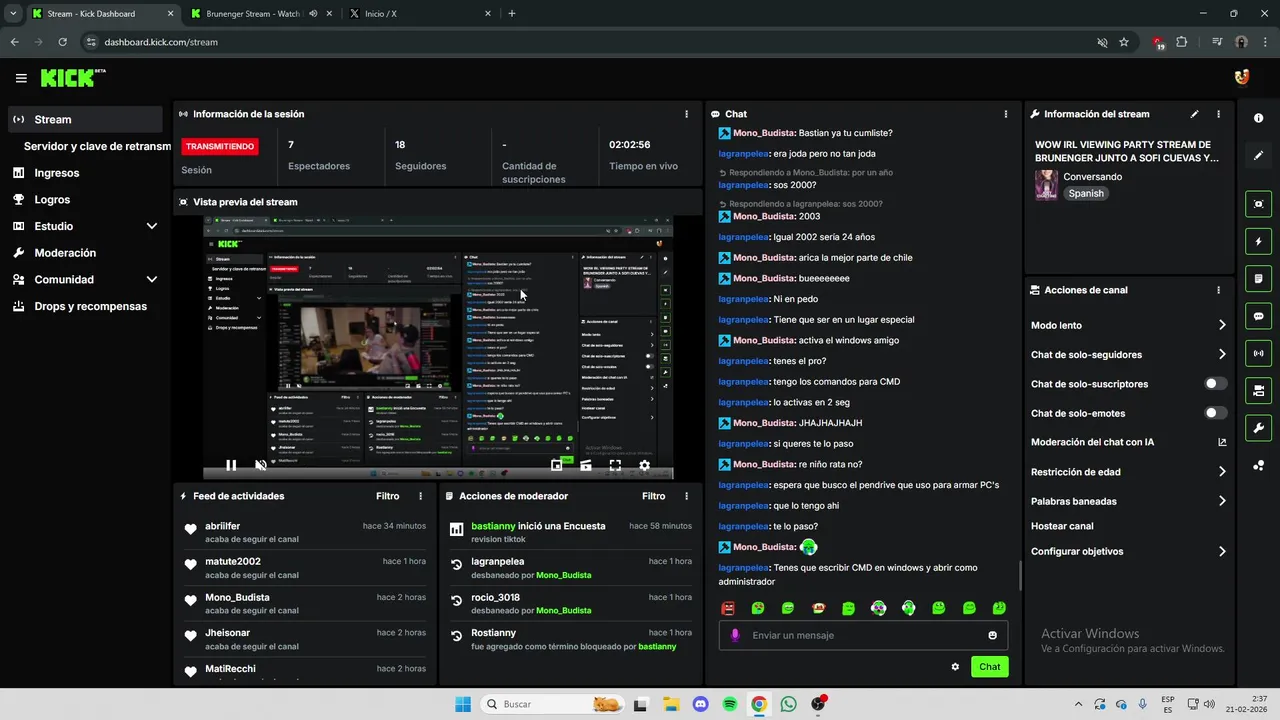This screenshot has height=720, width=1280.
Task: Enable Chat de solo-suscriptores
Action: pyautogui.click(x=1216, y=384)
